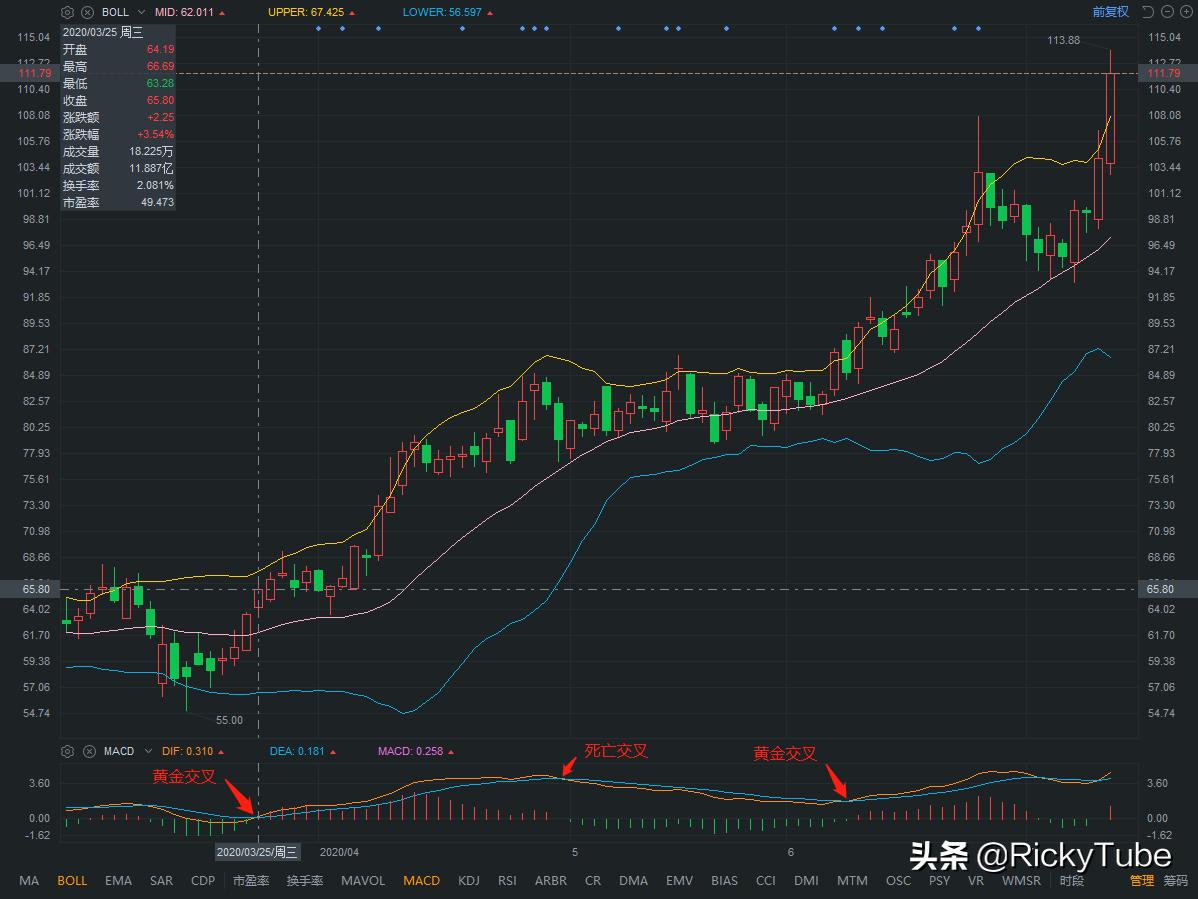Select the BIAS indicator tab
This screenshot has height=899, width=1198.
724,881
